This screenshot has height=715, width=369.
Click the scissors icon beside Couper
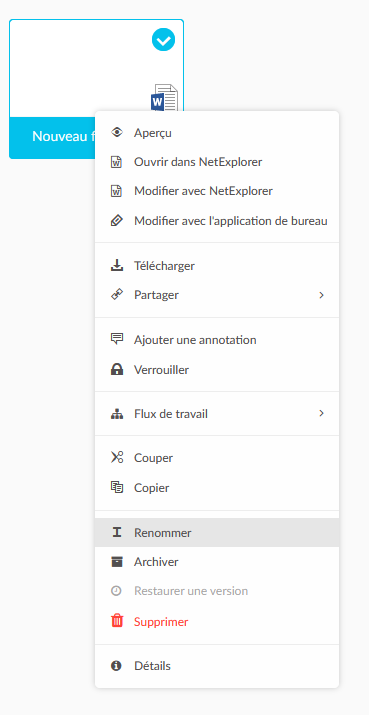(x=117, y=457)
